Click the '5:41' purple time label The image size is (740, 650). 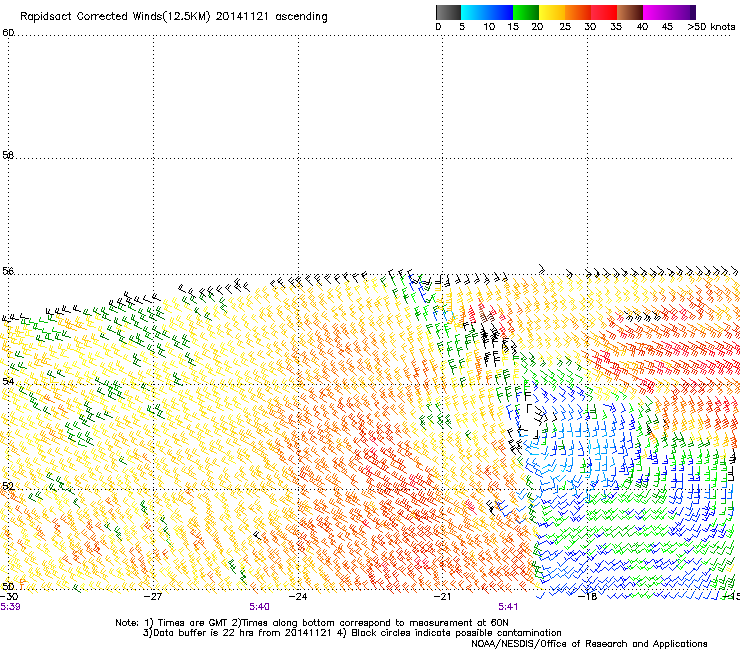(x=508, y=607)
